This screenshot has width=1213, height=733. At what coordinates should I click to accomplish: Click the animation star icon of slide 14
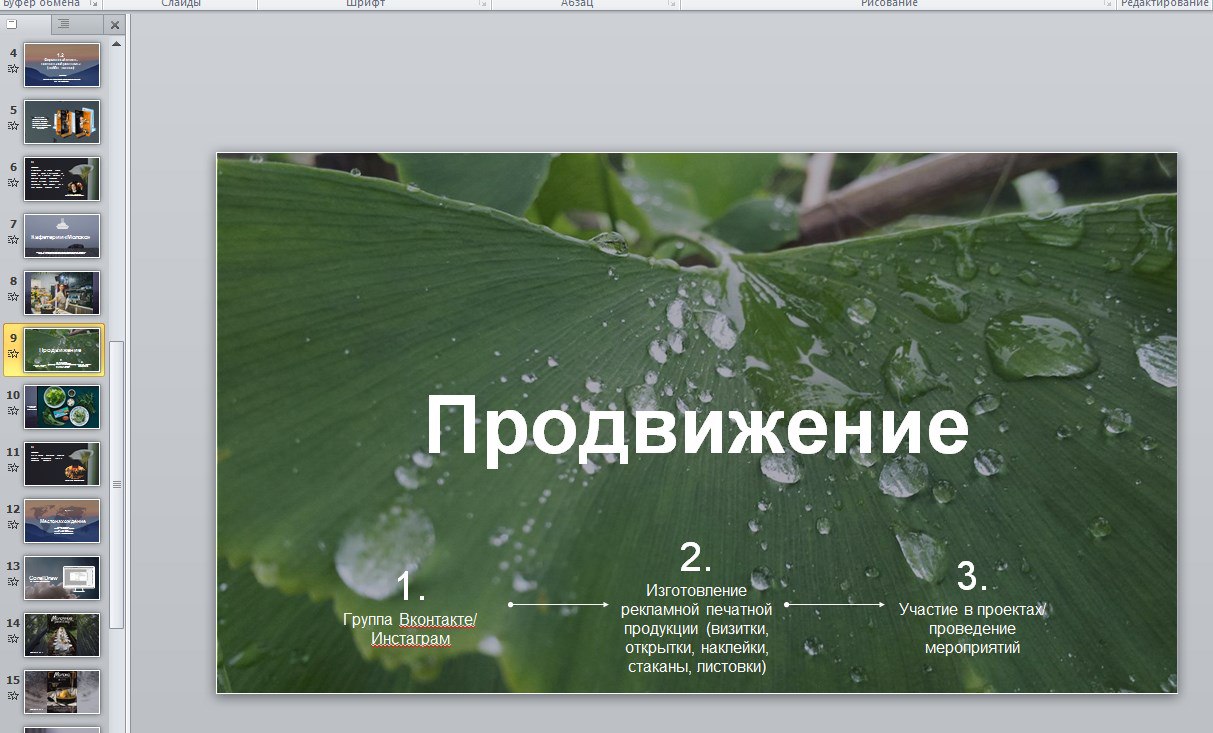13,639
